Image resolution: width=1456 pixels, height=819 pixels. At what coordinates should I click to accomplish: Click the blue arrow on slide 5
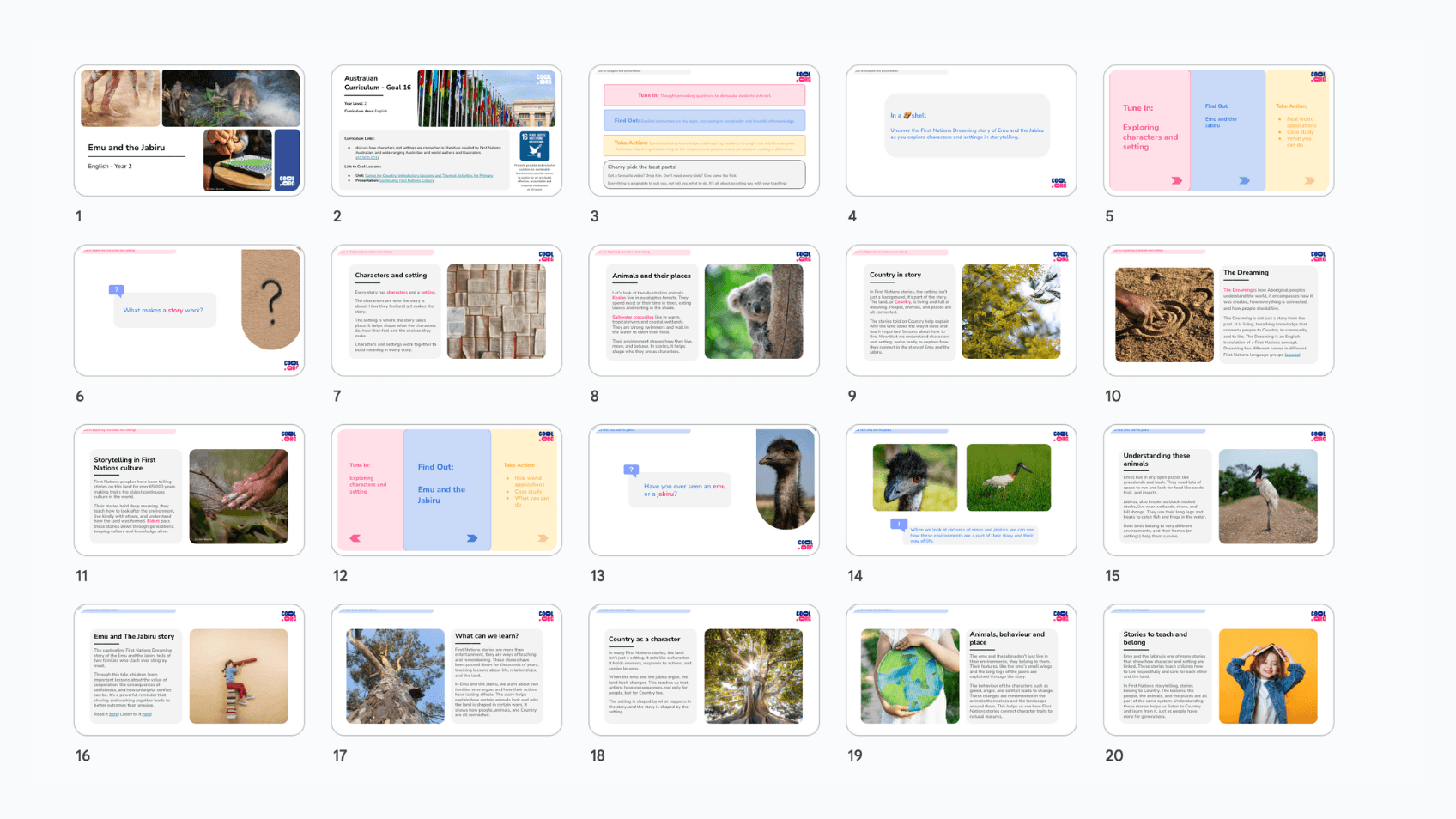1244,180
